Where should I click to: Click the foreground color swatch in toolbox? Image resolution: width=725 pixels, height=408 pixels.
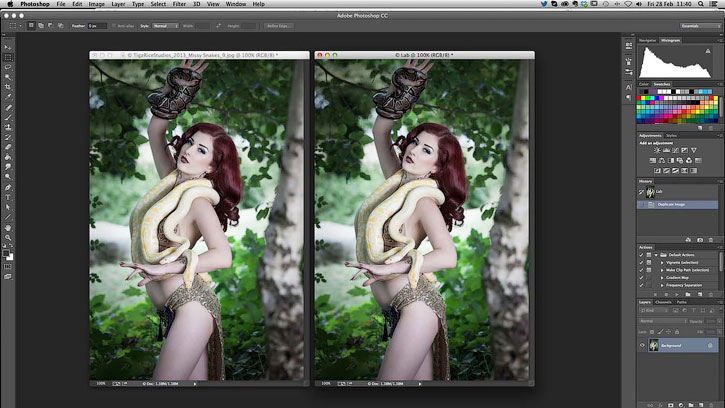click(x=6, y=253)
